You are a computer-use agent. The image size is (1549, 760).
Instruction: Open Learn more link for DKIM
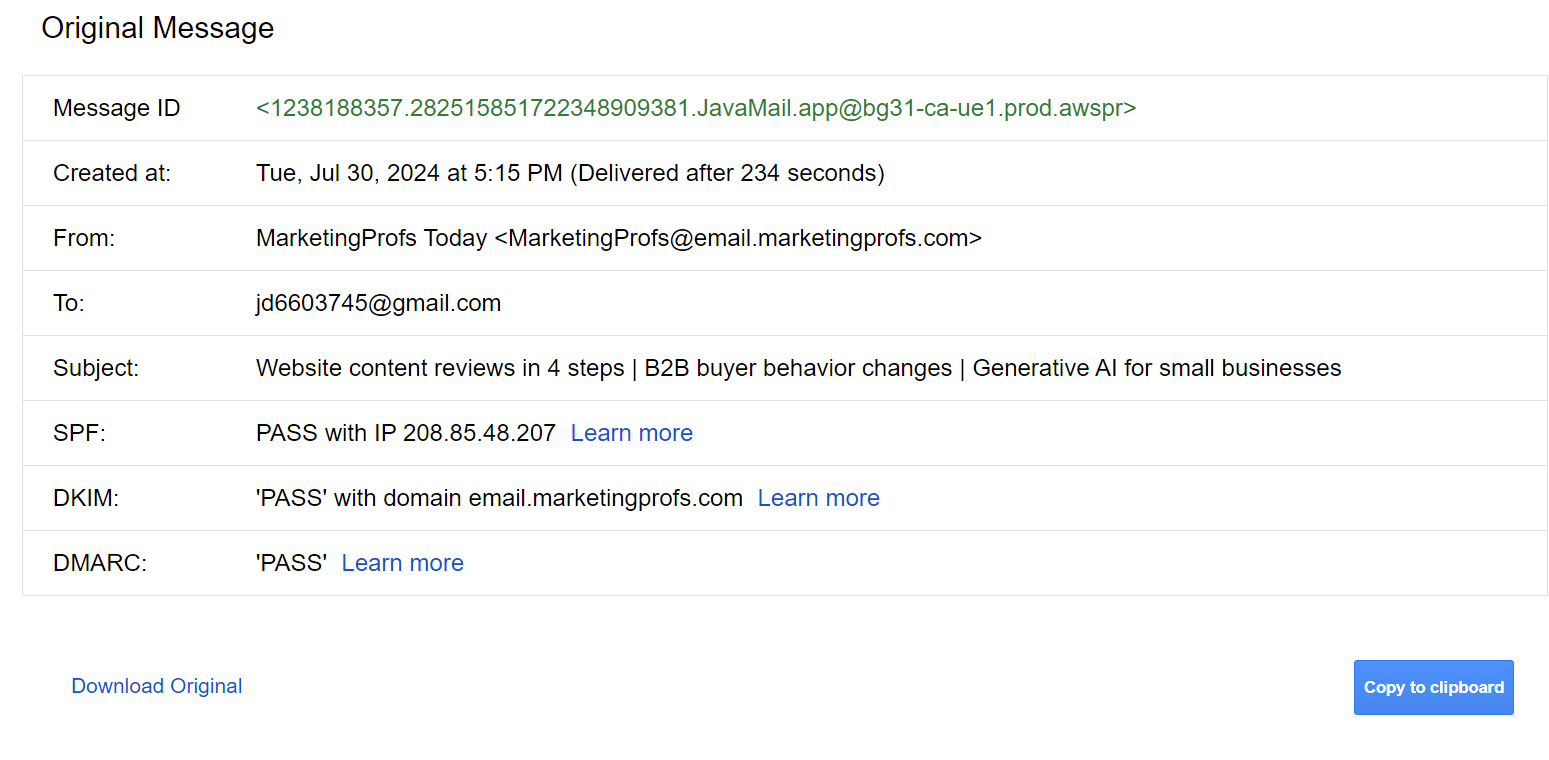pos(818,498)
